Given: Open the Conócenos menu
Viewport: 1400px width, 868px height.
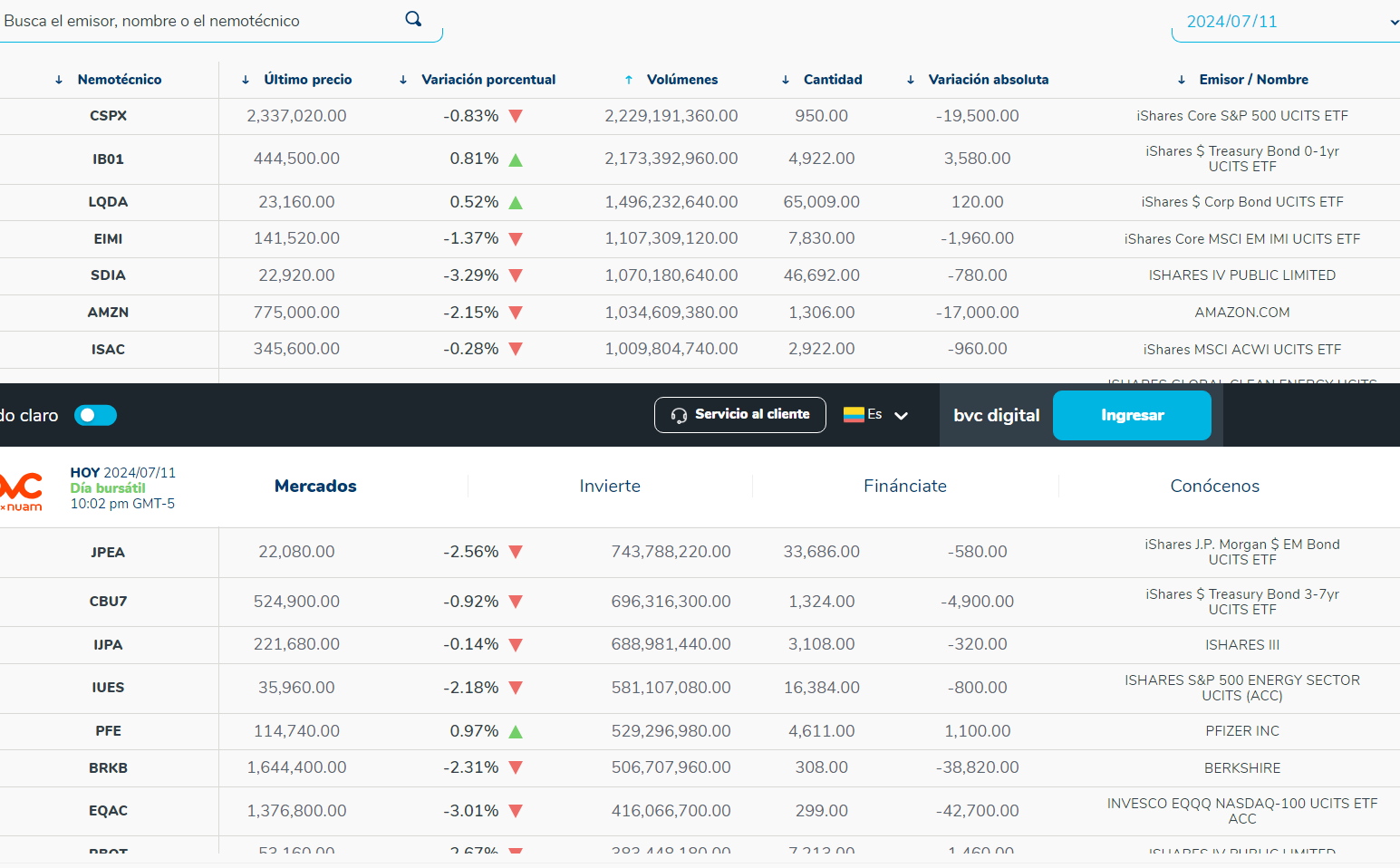Looking at the screenshot, I should 1215,486.
